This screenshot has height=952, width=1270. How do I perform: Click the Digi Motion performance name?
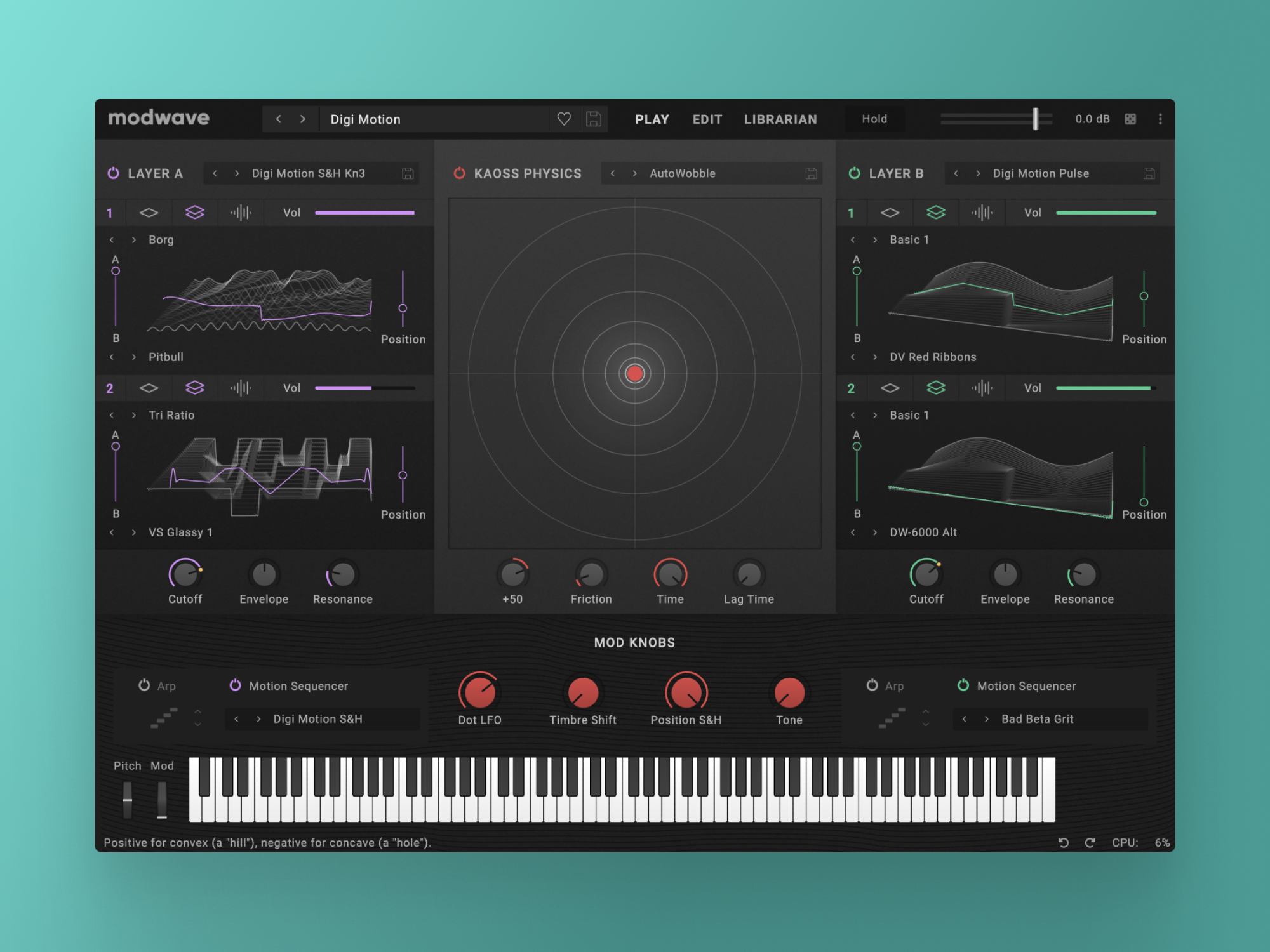(365, 119)
